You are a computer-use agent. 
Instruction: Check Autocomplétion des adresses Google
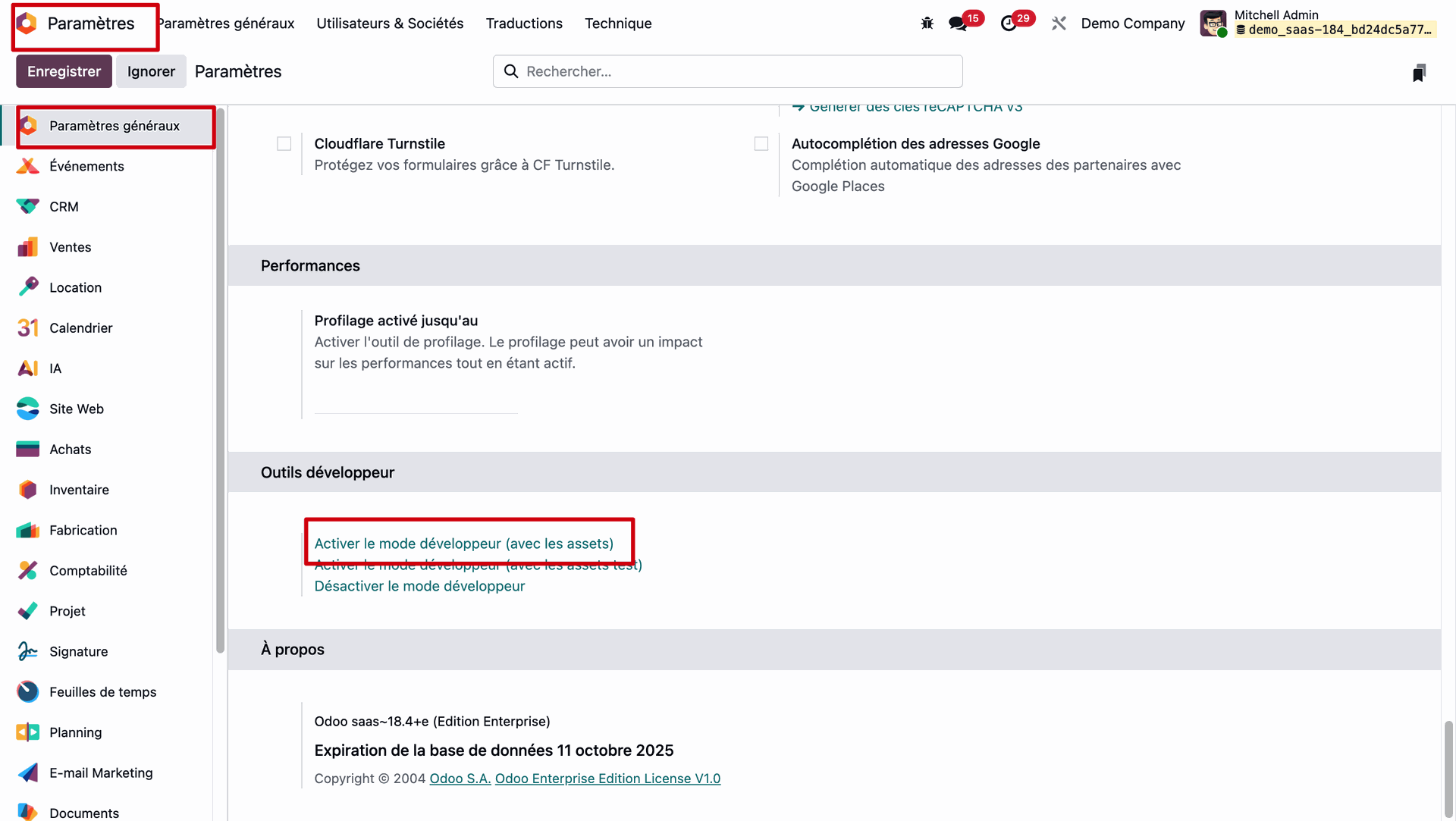(x=761, y=144)
